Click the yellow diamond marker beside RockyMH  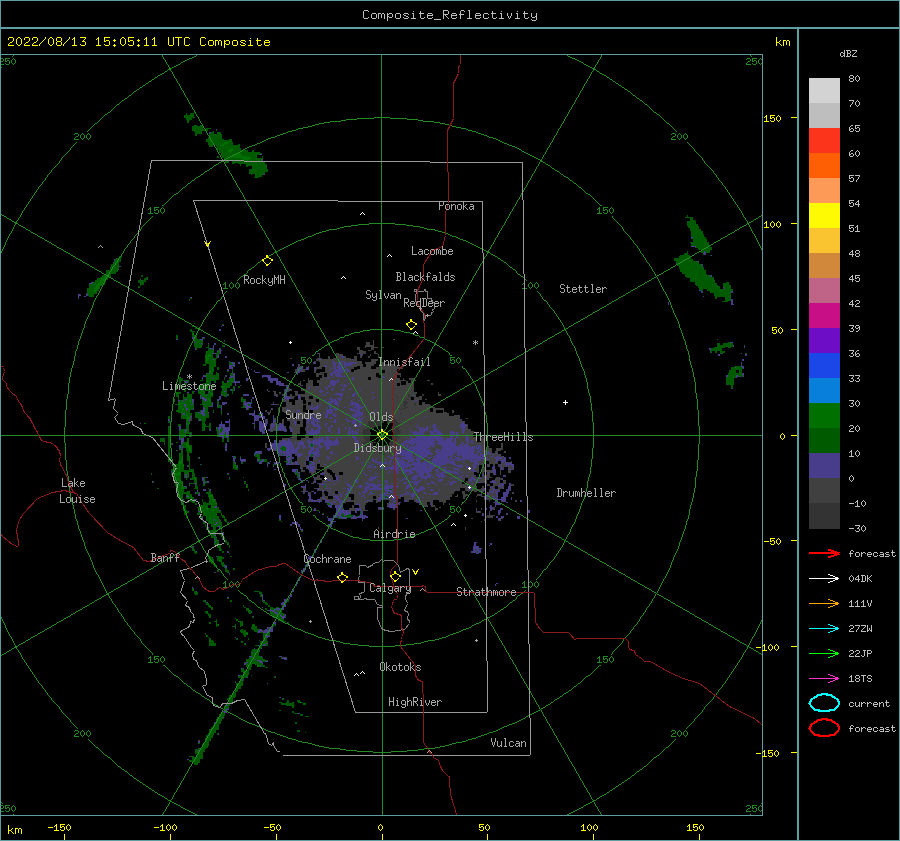click(267, 261)
